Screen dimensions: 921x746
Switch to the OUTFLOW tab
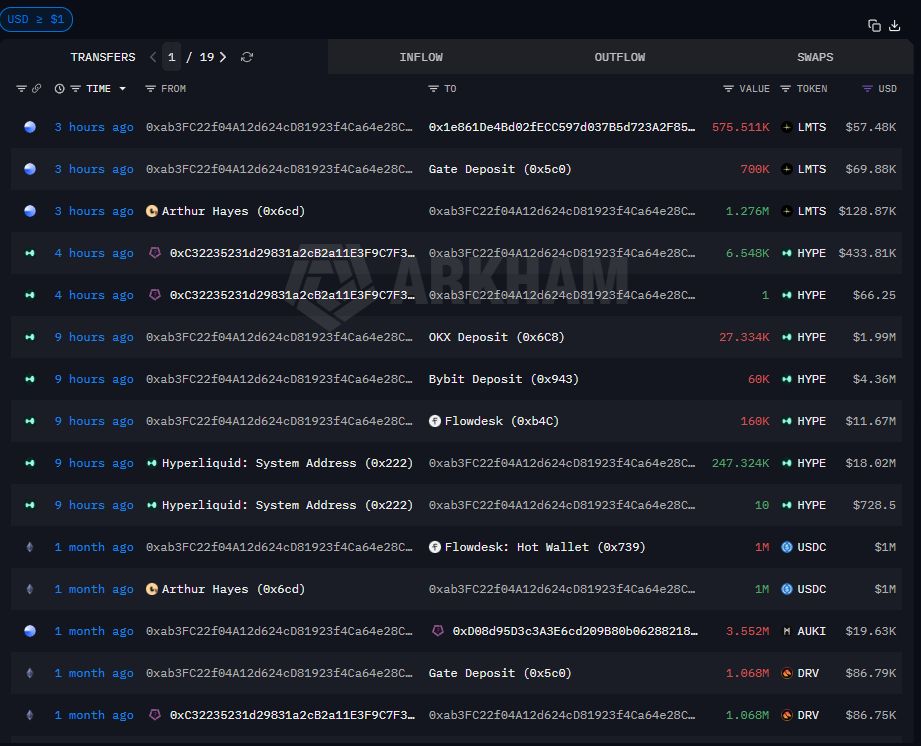620,57
